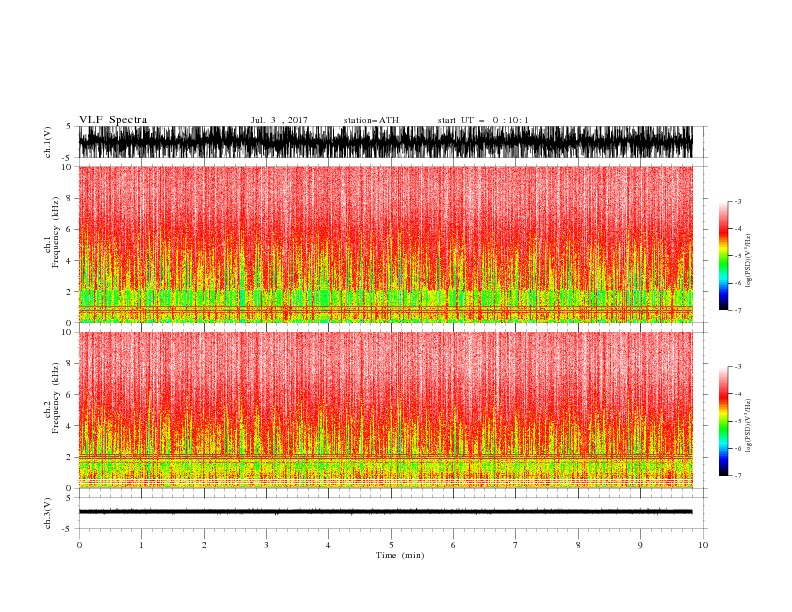Click time axis tick label "5"
The image size is (792, 612).
(391, 545)
